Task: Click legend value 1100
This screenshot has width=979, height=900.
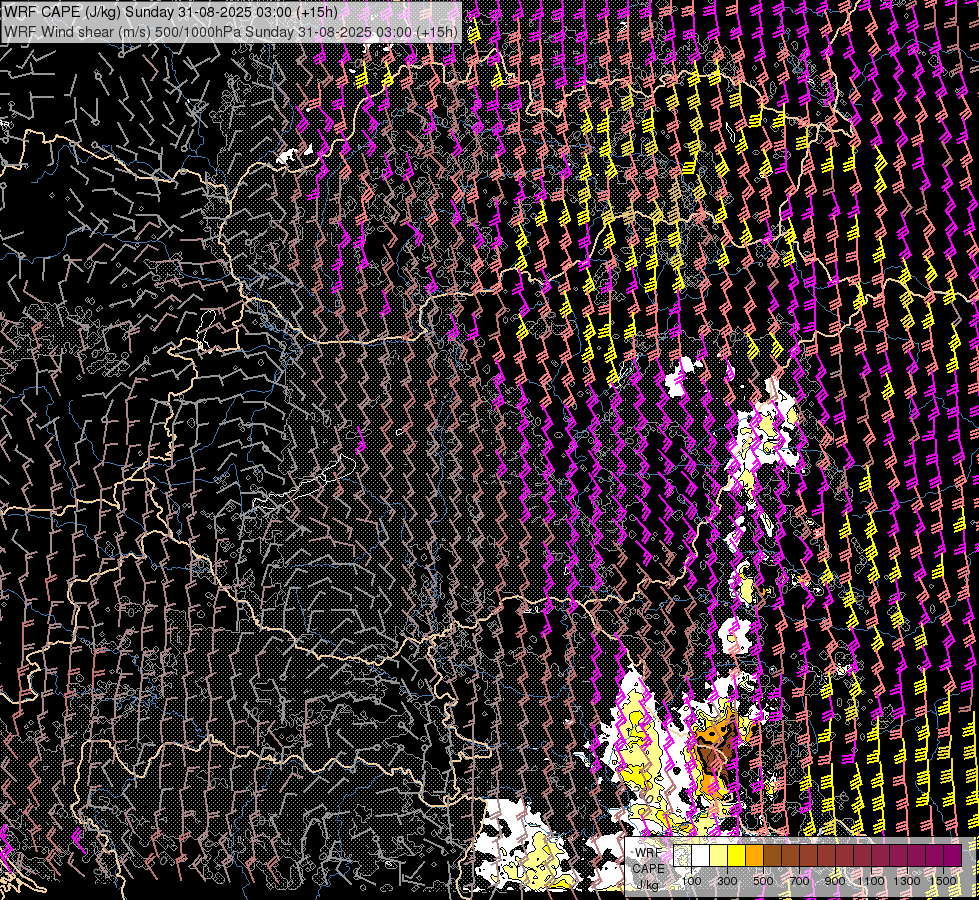Action: point(870,881)
